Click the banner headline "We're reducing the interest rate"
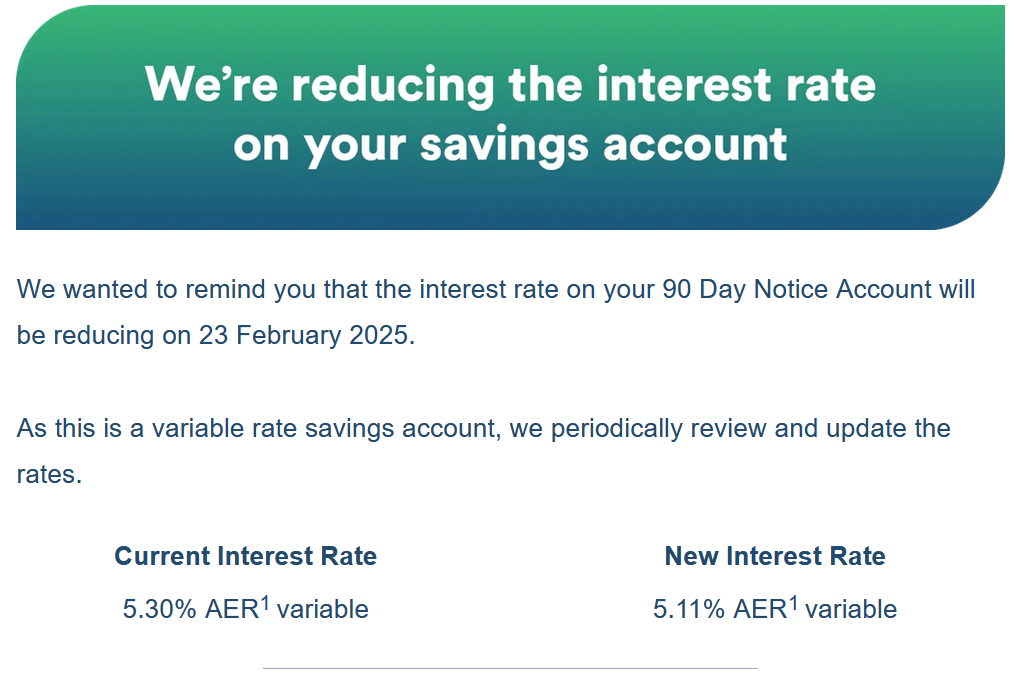Image resolution: width=1009 pixels, height=691 pixels. click(510, 84)
